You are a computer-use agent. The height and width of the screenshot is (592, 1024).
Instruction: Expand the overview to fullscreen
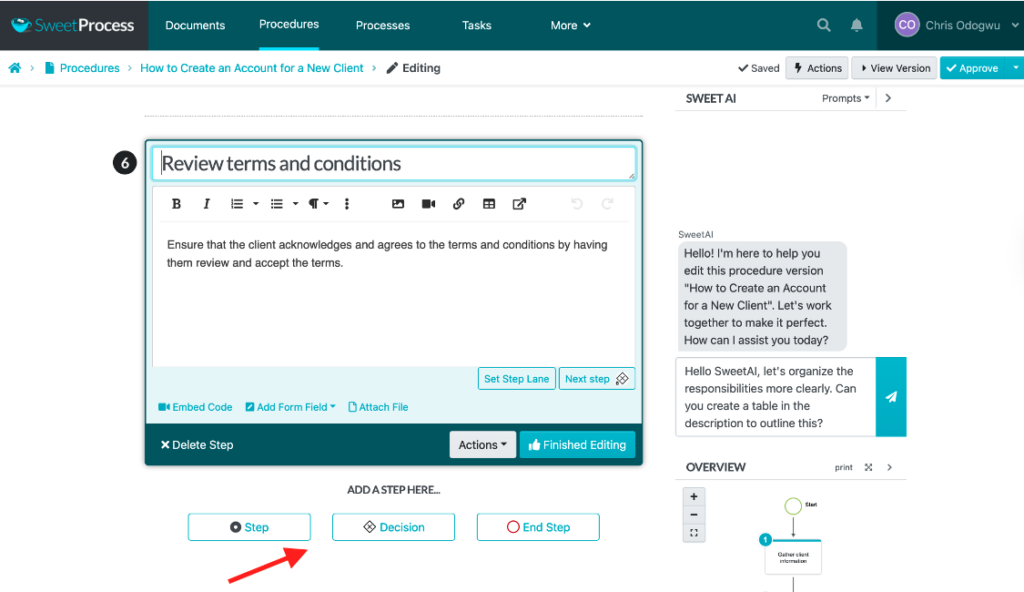(868, 467)
